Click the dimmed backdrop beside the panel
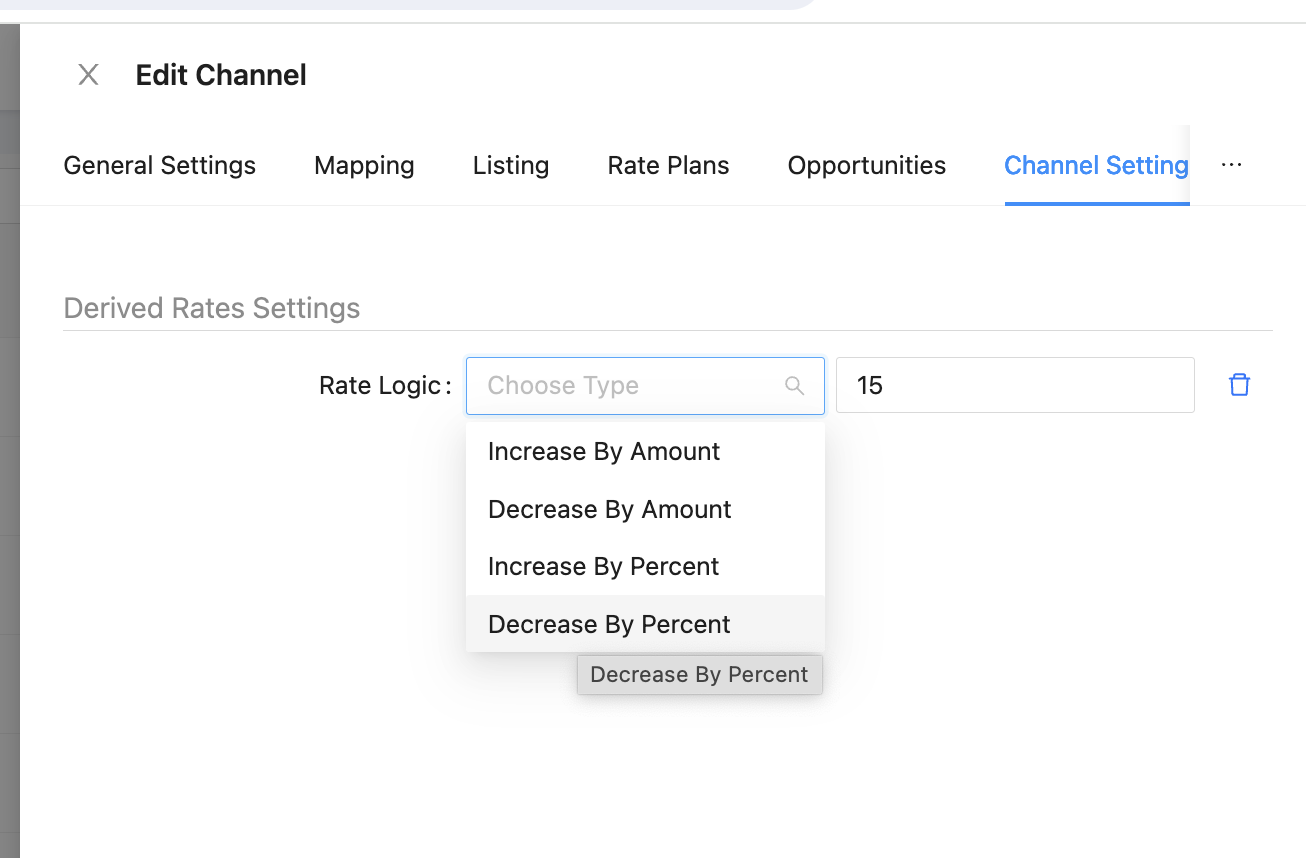Screen dimensions: 1306x858 [x=9, y=450]
